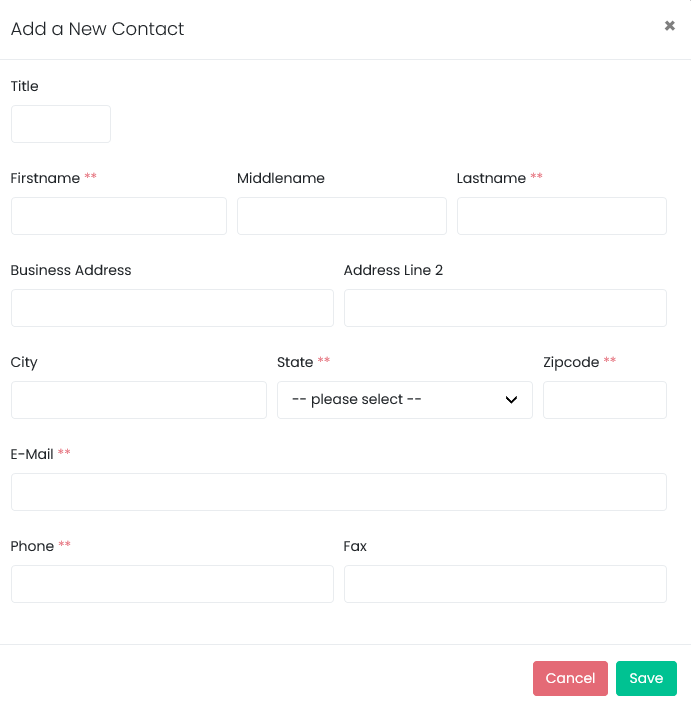691x708 pixels.
Task: Click the Zipcode input field
Action: 605,400
